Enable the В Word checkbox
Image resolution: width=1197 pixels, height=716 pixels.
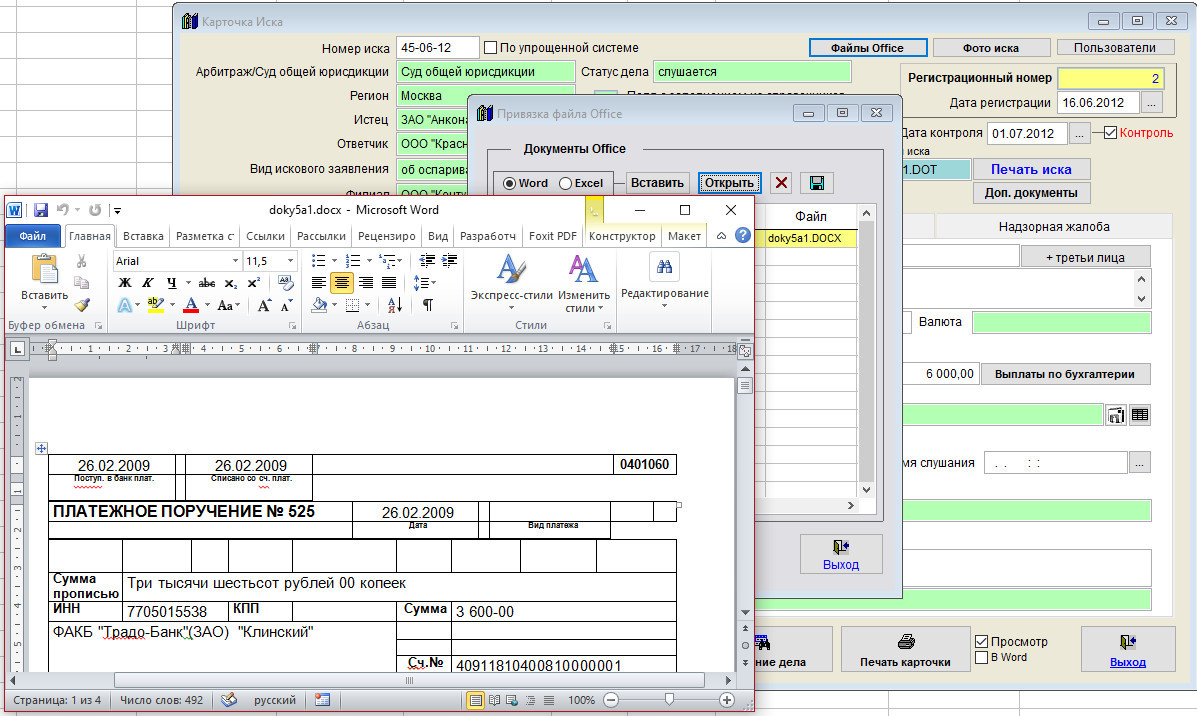981,657
